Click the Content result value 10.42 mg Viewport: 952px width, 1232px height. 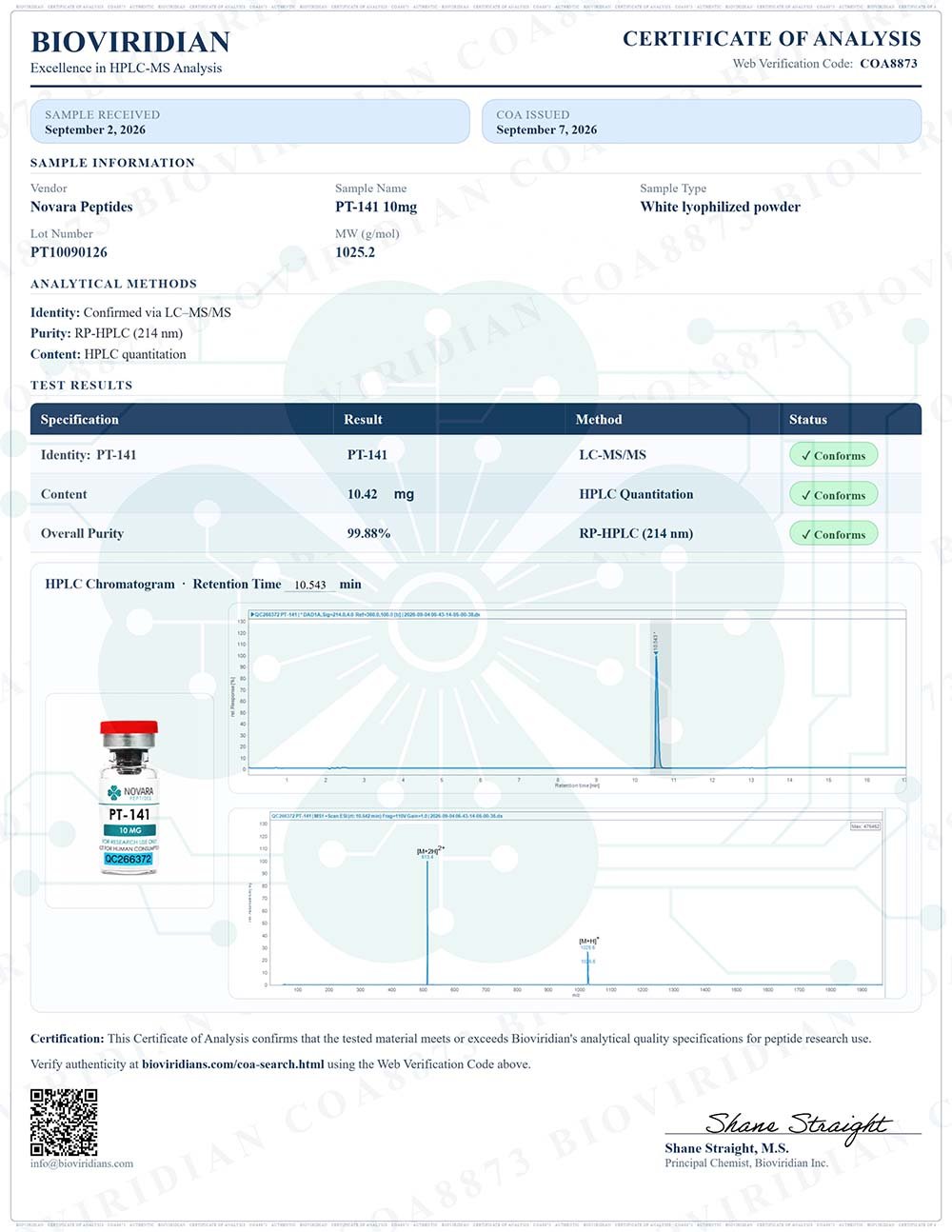click(381, 494)
